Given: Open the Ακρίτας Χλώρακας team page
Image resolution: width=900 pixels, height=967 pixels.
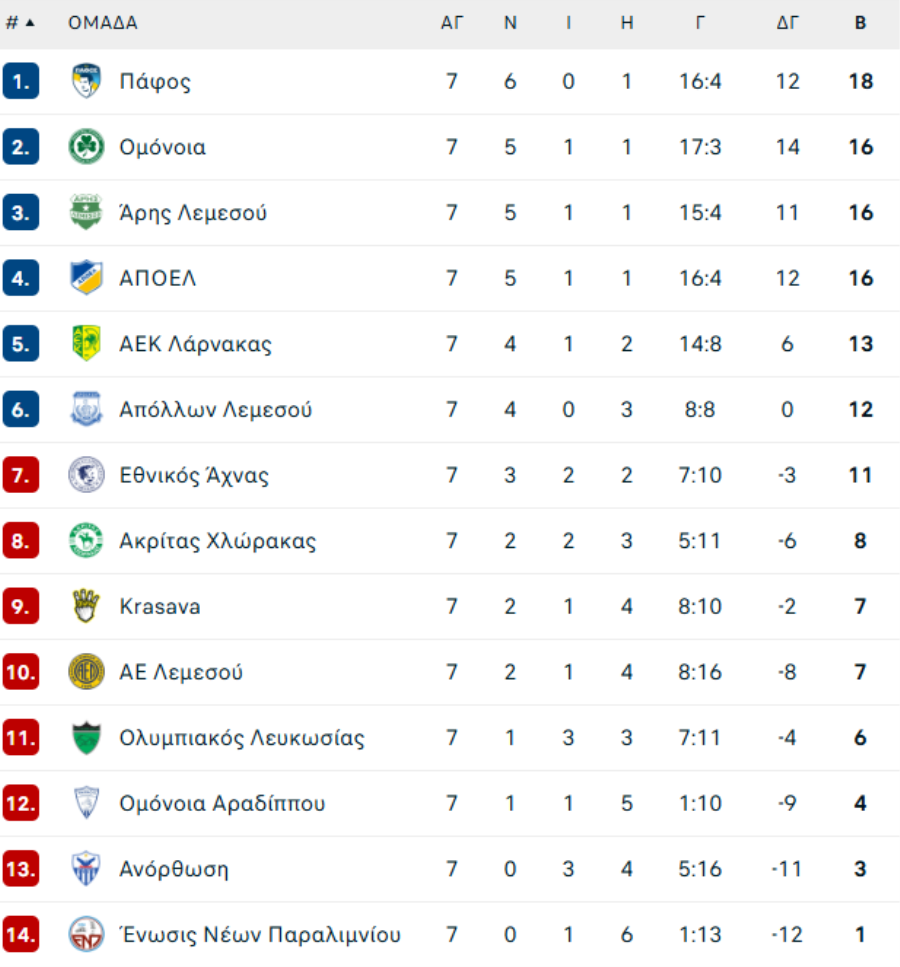Looking at the screenshot, I should click(217, 541).
